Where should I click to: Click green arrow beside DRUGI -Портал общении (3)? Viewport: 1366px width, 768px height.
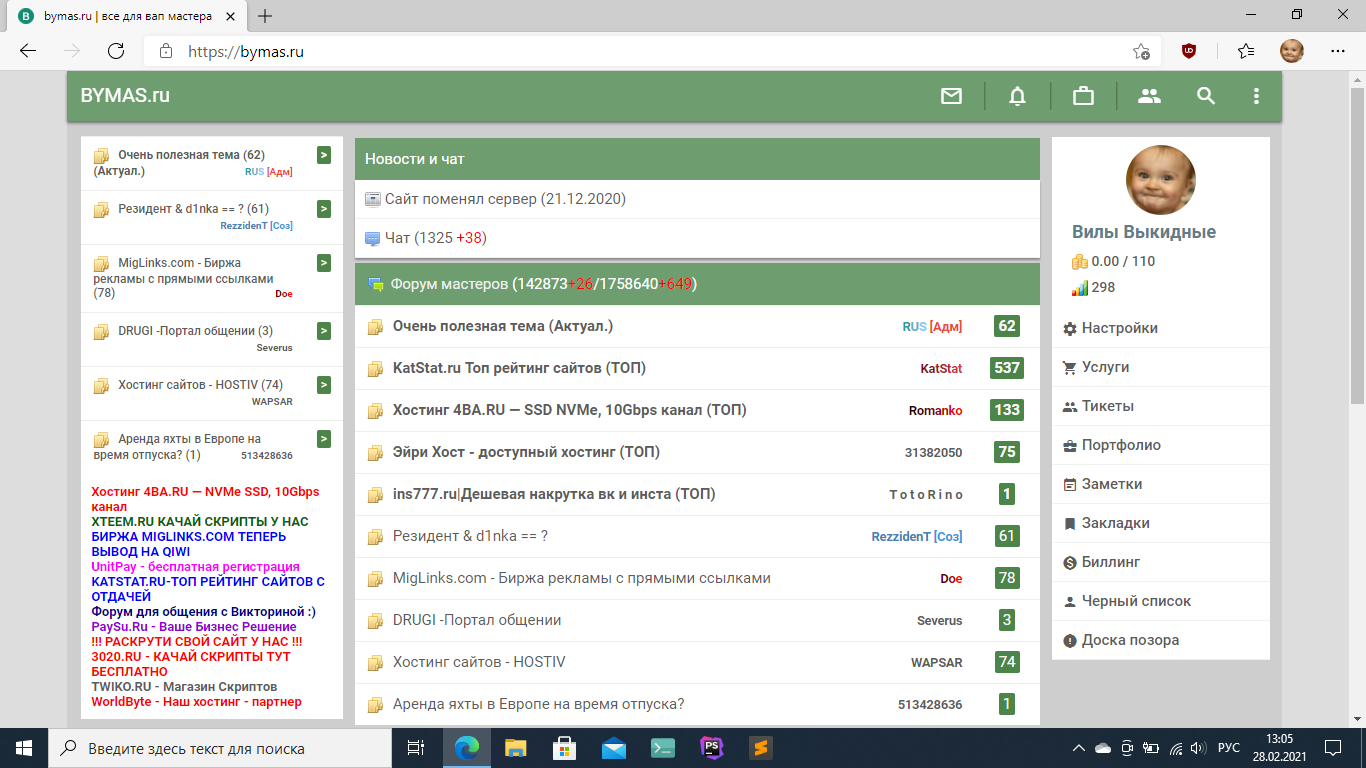pos(324,330)
